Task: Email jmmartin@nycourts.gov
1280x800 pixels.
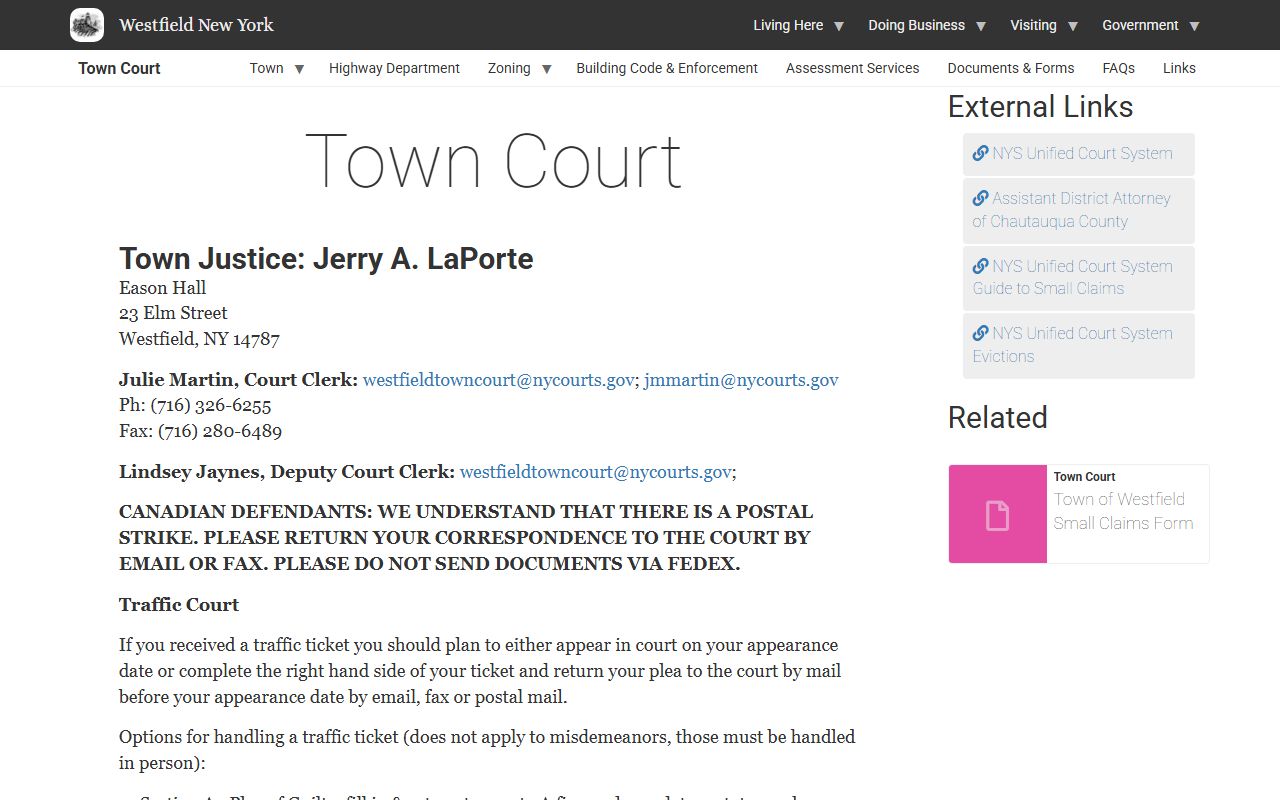Action: click(741, 380)
